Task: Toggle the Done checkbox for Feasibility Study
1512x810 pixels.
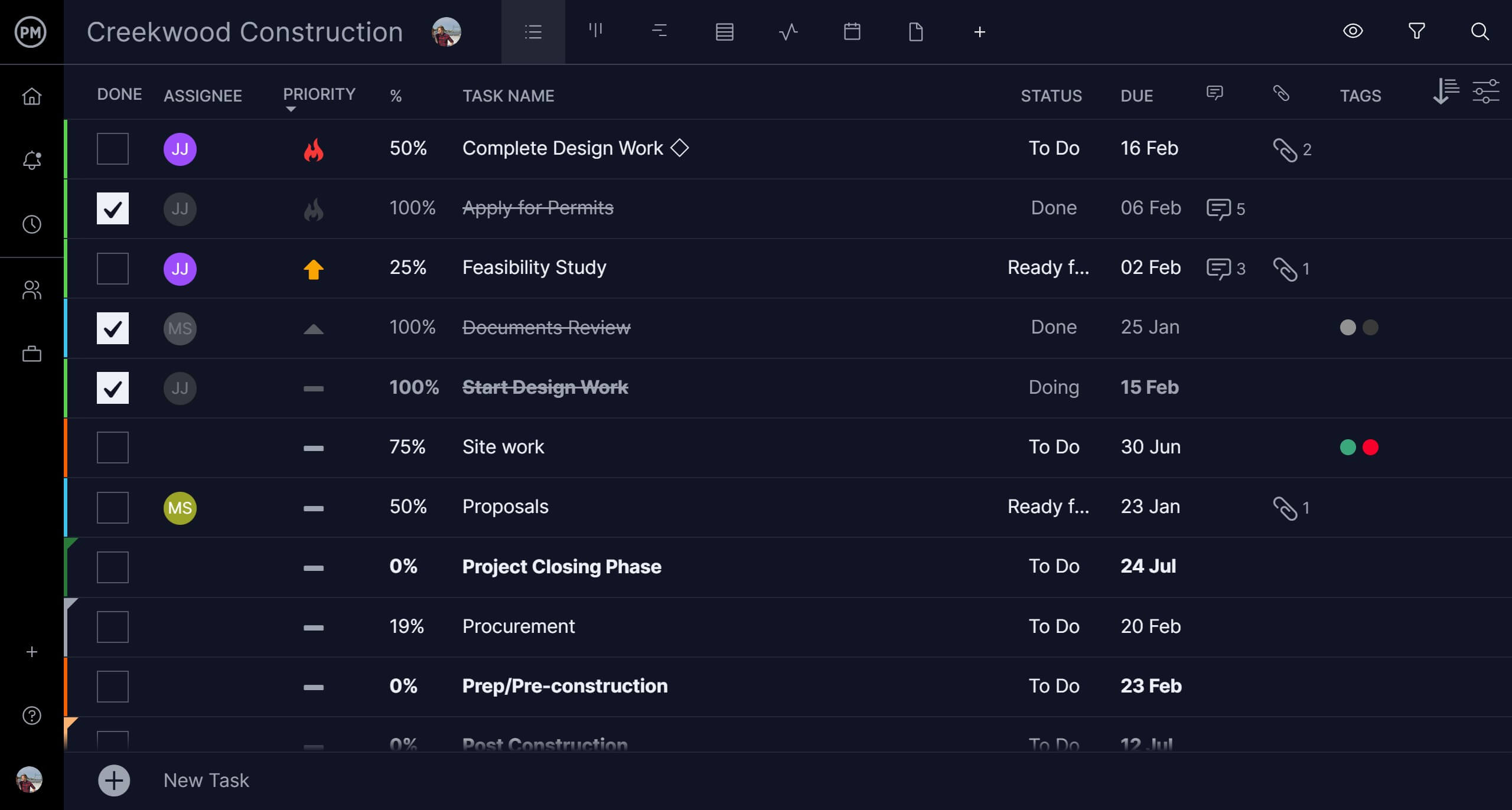Action: pos(112,268)
